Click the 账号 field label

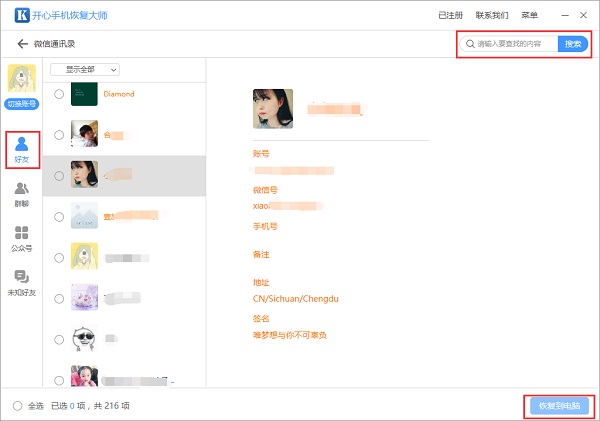coord(261,154)
